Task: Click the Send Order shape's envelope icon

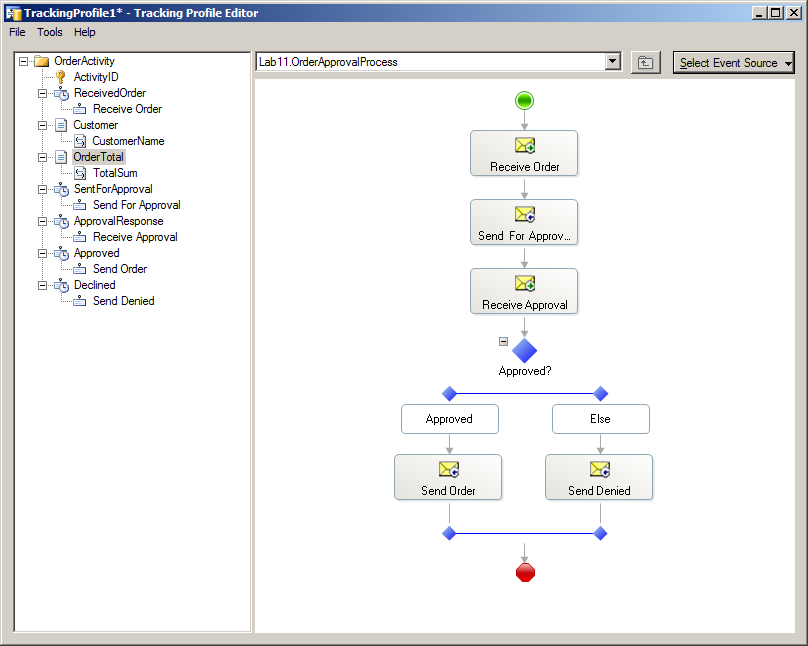Action: point(448,470)
